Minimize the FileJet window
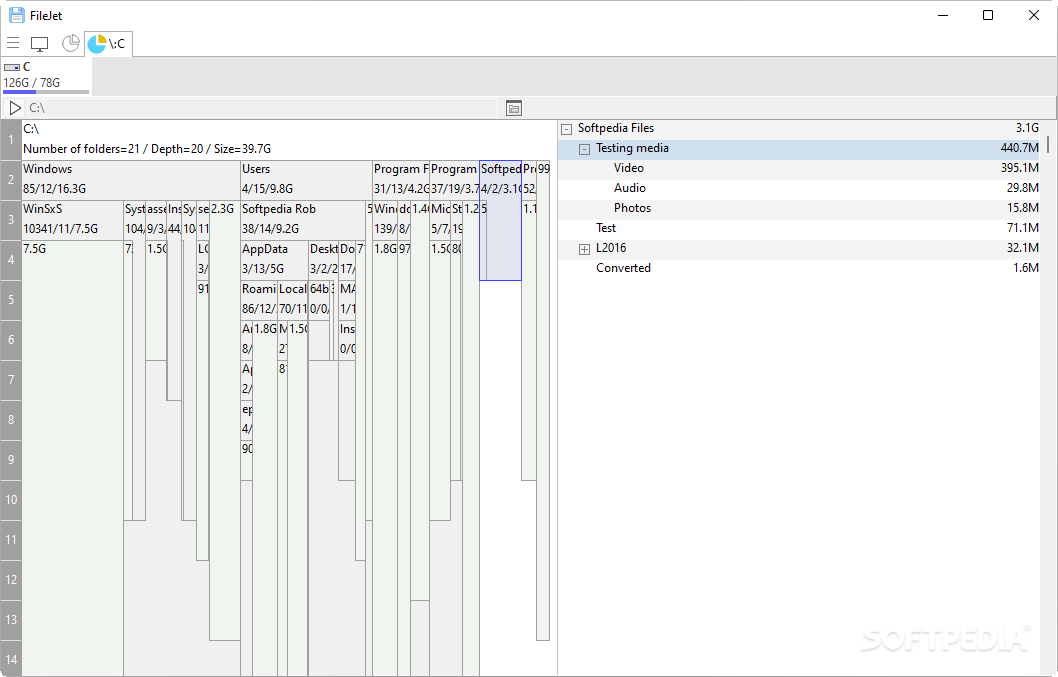The width and height of the screenshot is (1058, 677). (943, 15)
